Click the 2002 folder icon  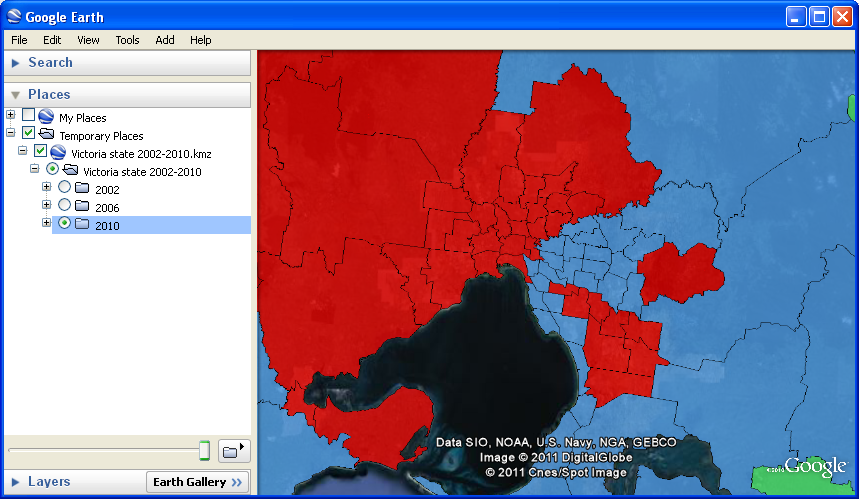coord(82,188)
